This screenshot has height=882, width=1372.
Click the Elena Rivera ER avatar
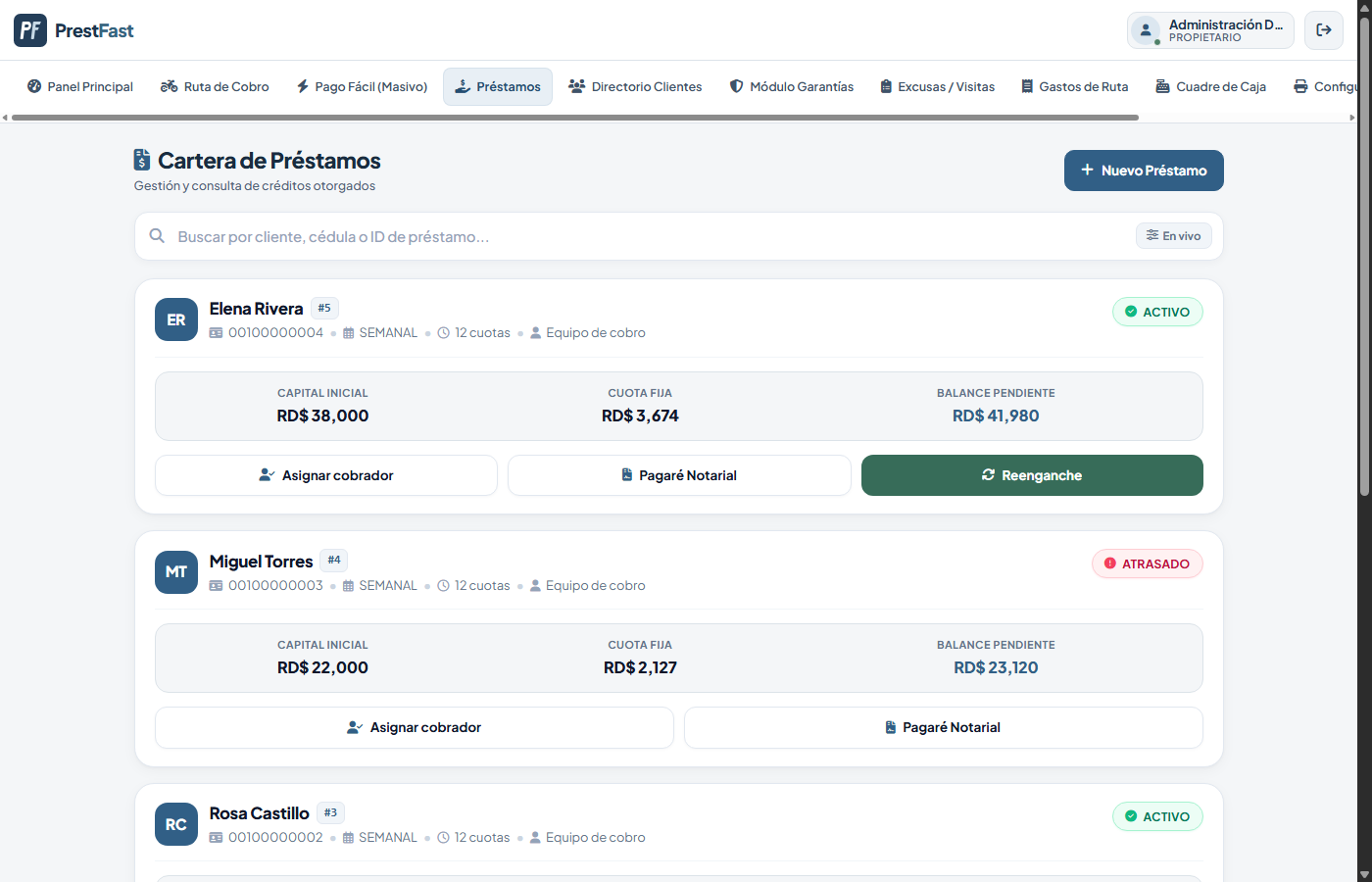(176, 319)
